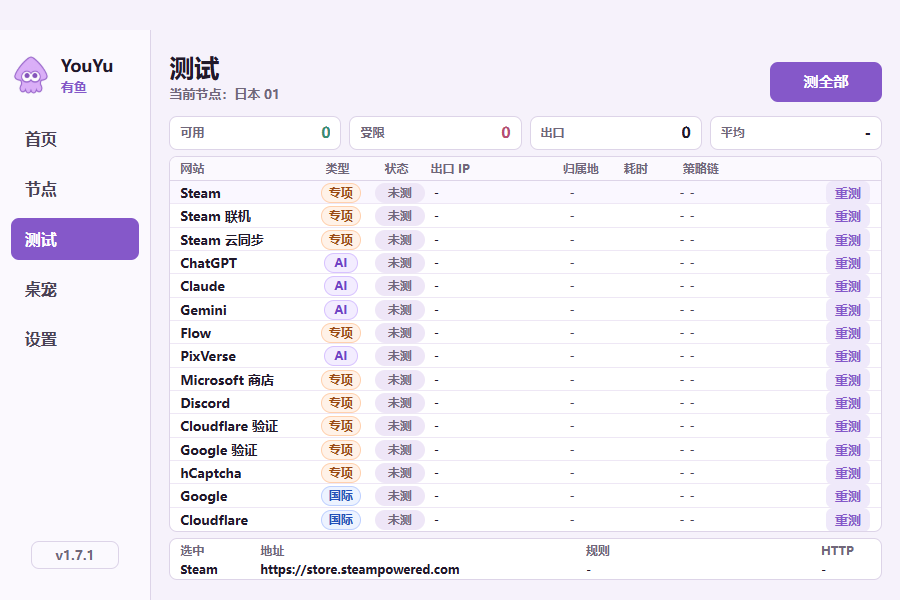Retest the Steam row with 重测
Viewport: 900px width, 600px height.
tap(848, 193)
